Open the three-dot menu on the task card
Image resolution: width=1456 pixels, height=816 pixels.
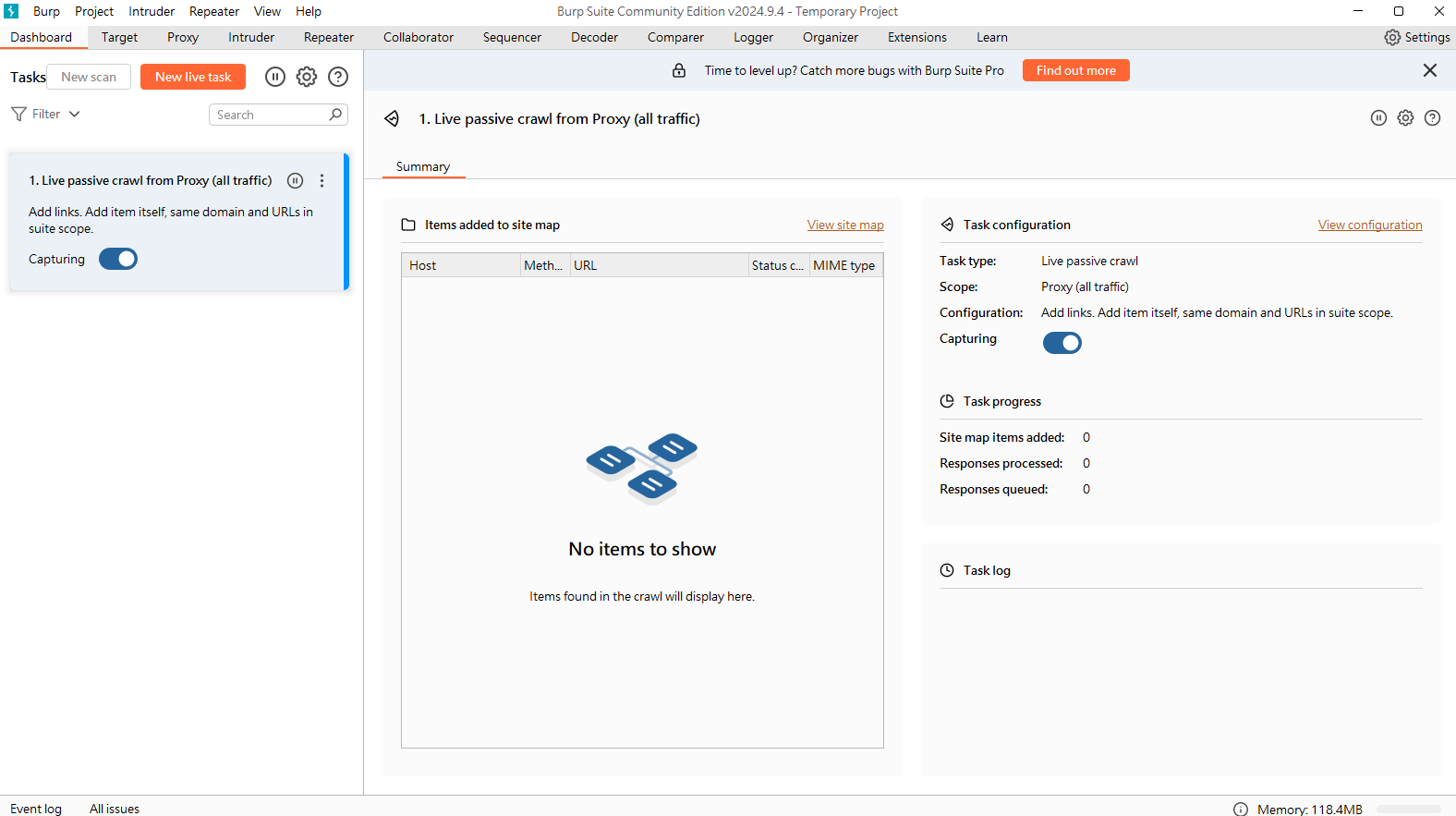point(322,181)
